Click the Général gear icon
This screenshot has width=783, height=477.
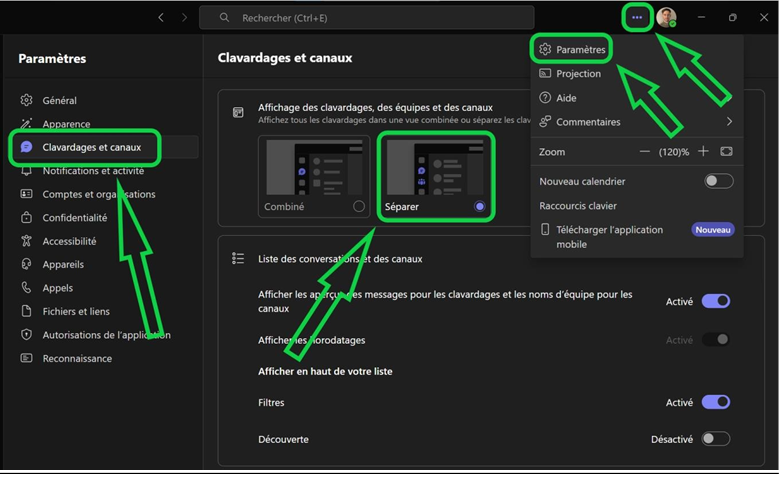coord(26,100)
